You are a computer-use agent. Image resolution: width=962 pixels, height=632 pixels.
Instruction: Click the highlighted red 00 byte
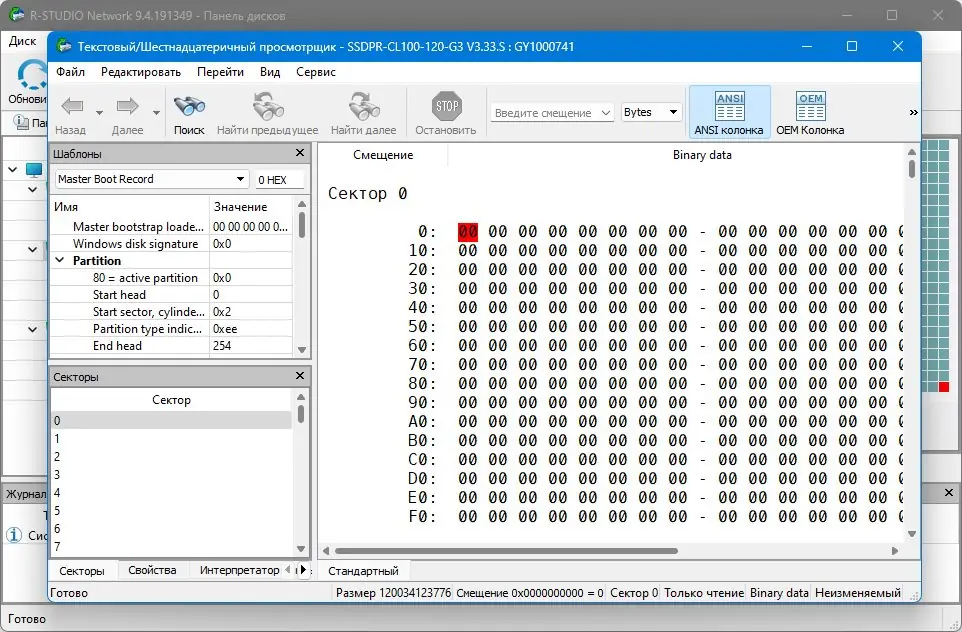coord(468,231)
